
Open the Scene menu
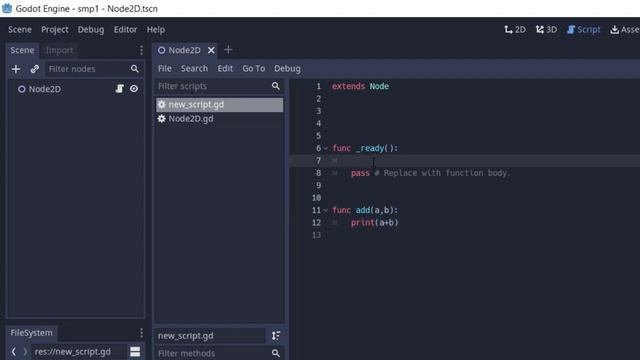[x=20, y=29]
